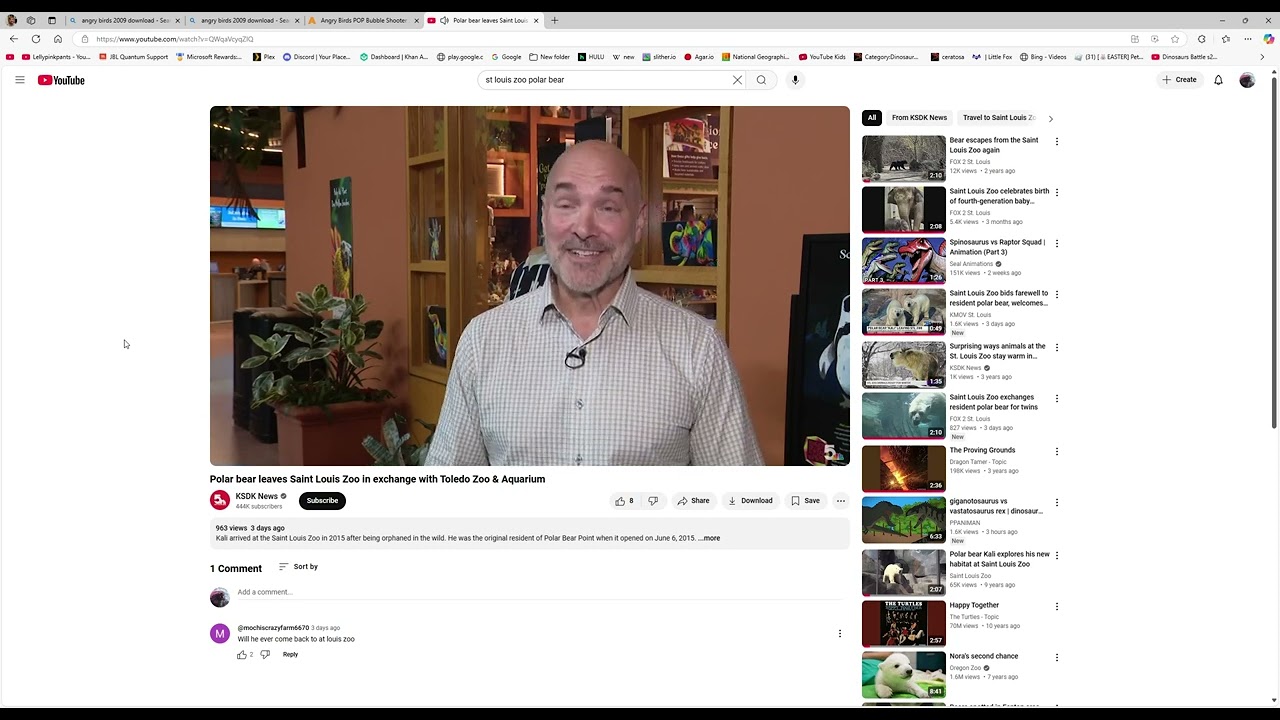Open browser settings and more menu
Screen dimensions: 1280x720
(x=1248, y=39)
